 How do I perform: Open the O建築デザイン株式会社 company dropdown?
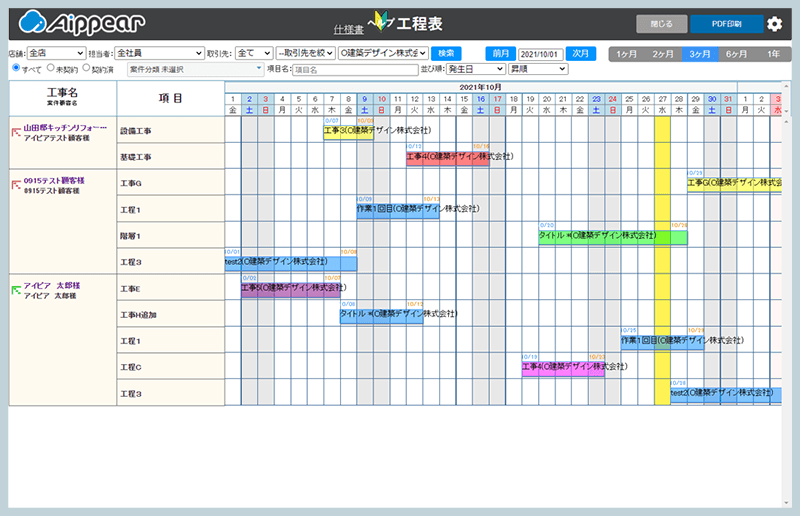tap(383, 53)
